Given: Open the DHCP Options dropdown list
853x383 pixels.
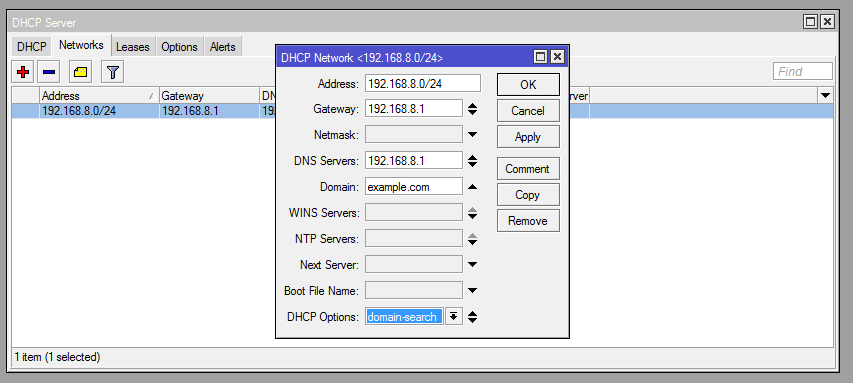Looking at the screenshot, I should coord(454,317).
